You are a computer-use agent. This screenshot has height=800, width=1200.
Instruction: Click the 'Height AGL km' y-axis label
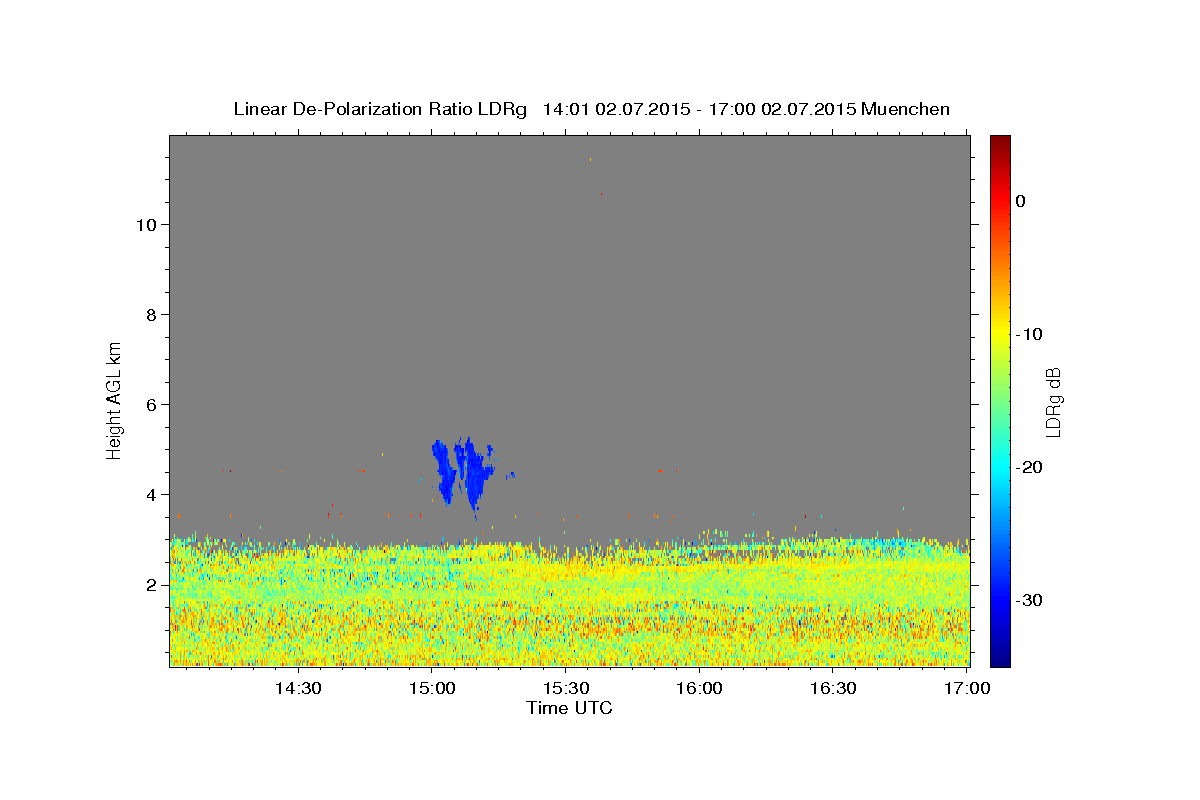click(x=115, y=399)
